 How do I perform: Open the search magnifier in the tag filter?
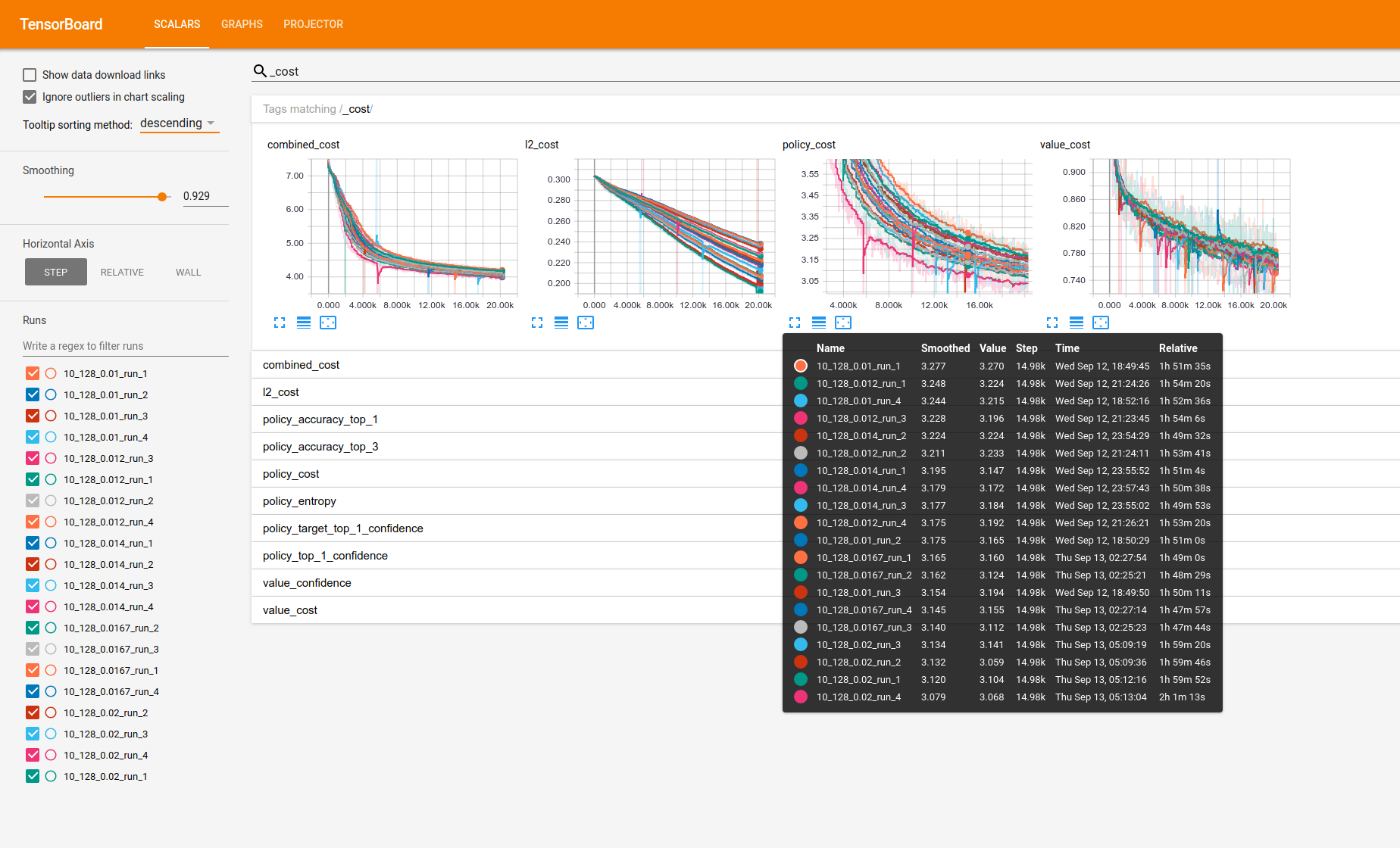260,70
